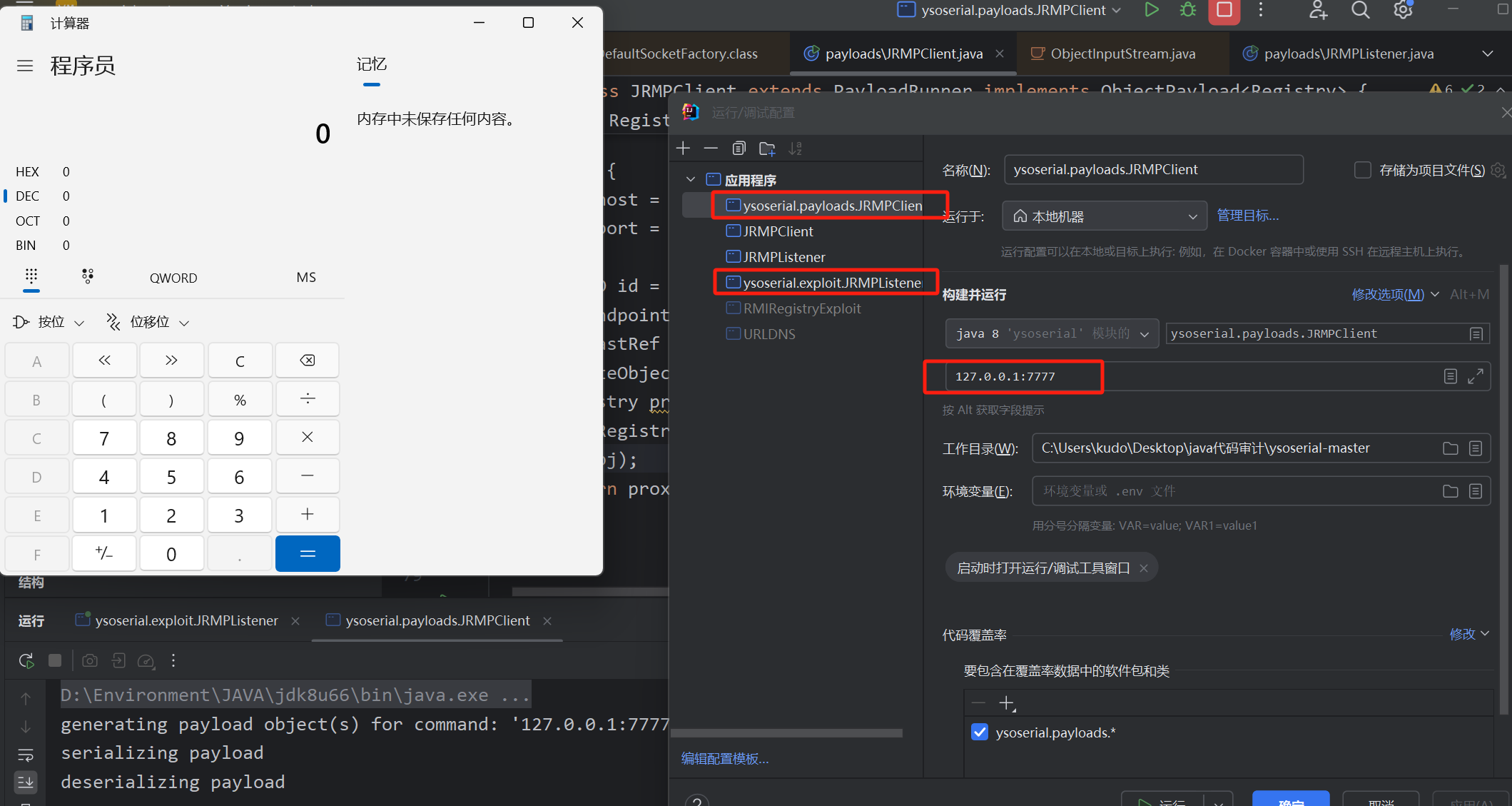
Task: Uncheck ysoserial.payloads.* coverage checkbox
Action: click(x=980, y=732)
